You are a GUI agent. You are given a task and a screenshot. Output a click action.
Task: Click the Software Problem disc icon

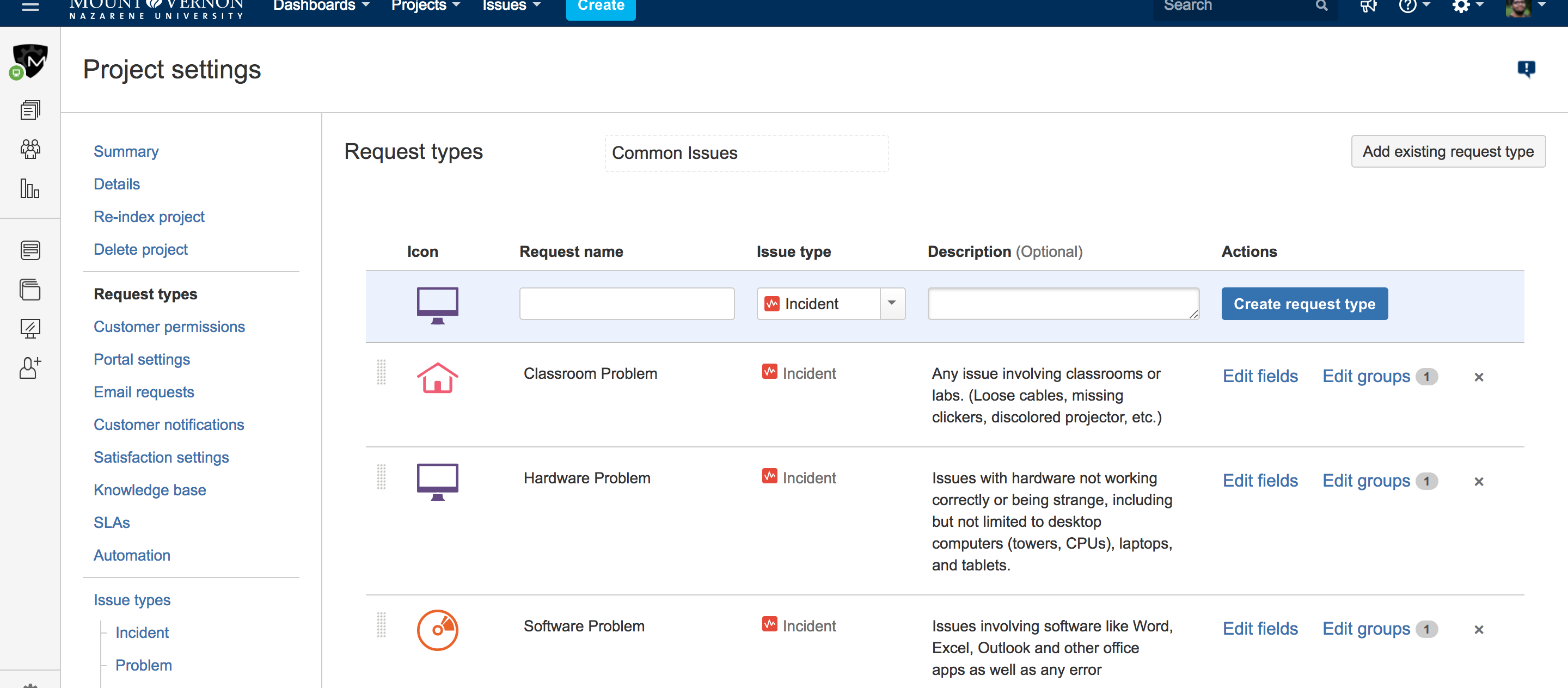point(437,630)
